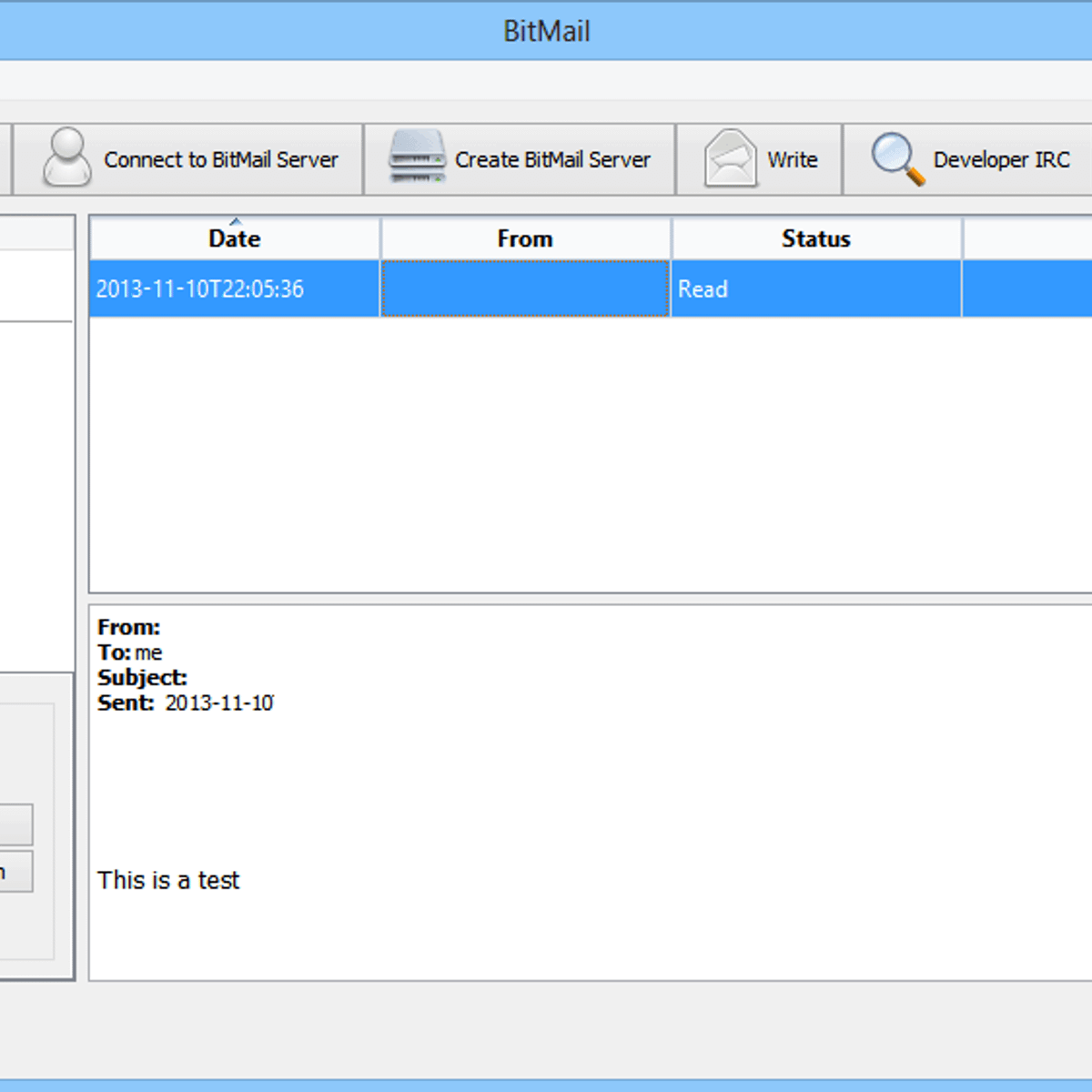The width and height of the screenshot is (1092, 1092).
Task: Click the open envelope Write icon
Action: point(730,158)
